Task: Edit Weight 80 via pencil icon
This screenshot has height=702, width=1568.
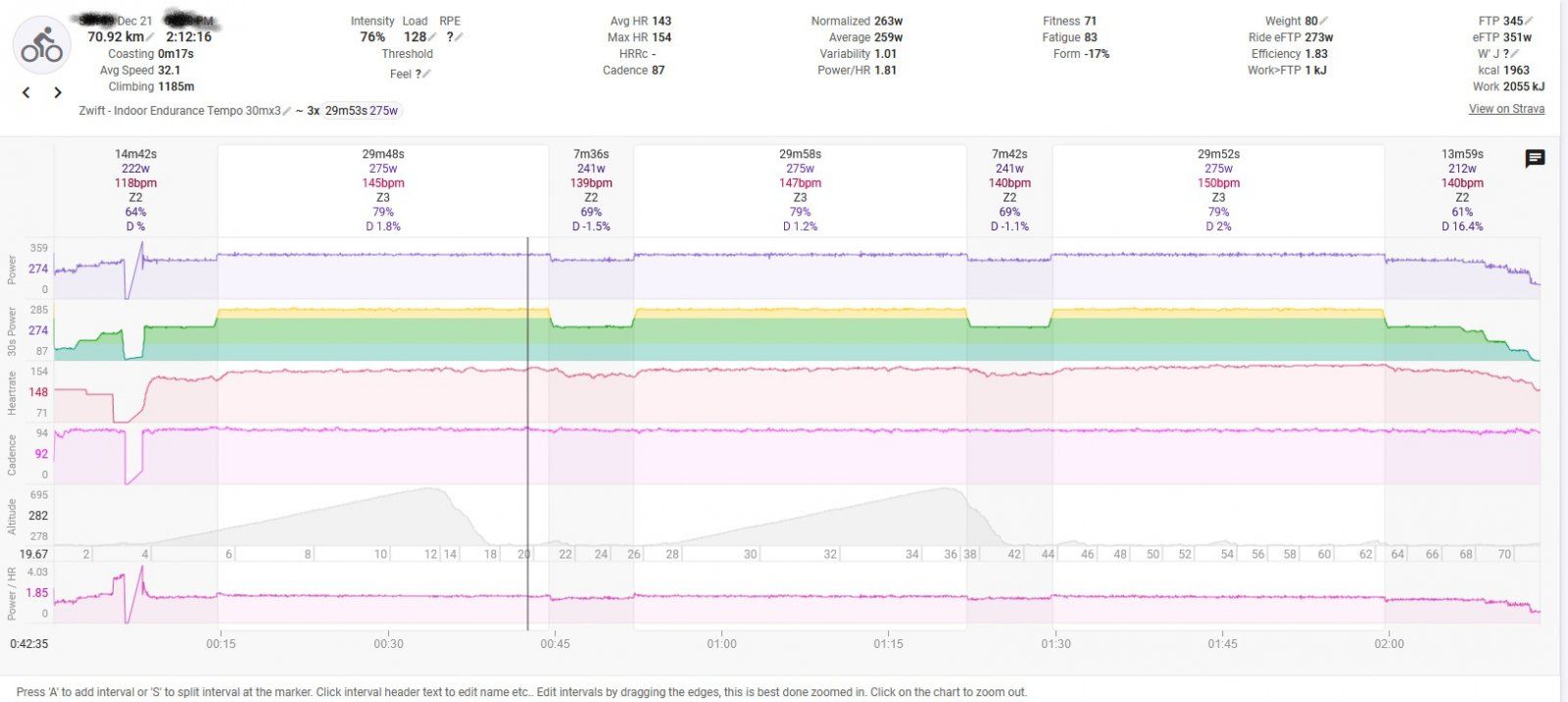Action: click(x=1324, y=21)
